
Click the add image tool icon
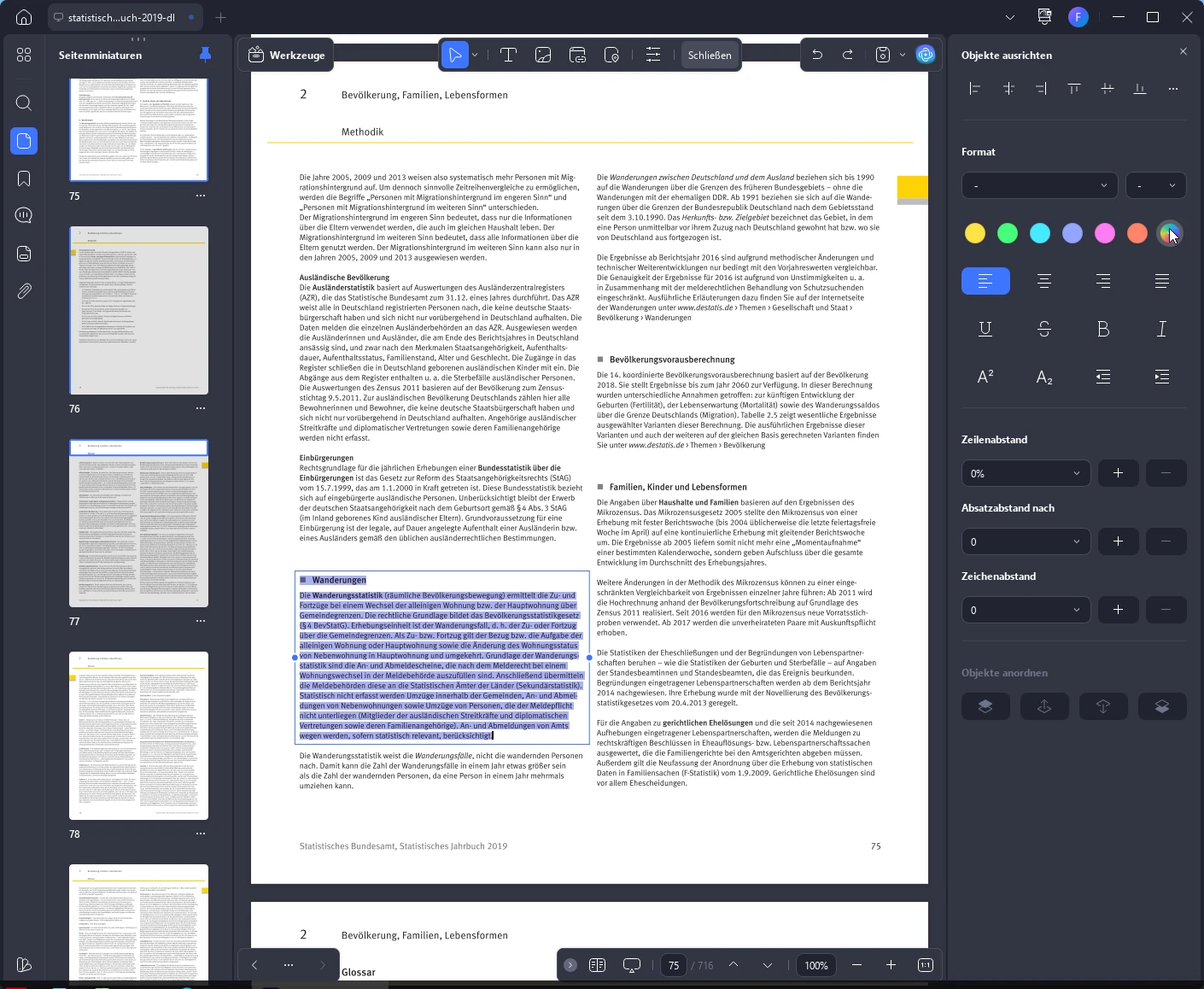543,56
